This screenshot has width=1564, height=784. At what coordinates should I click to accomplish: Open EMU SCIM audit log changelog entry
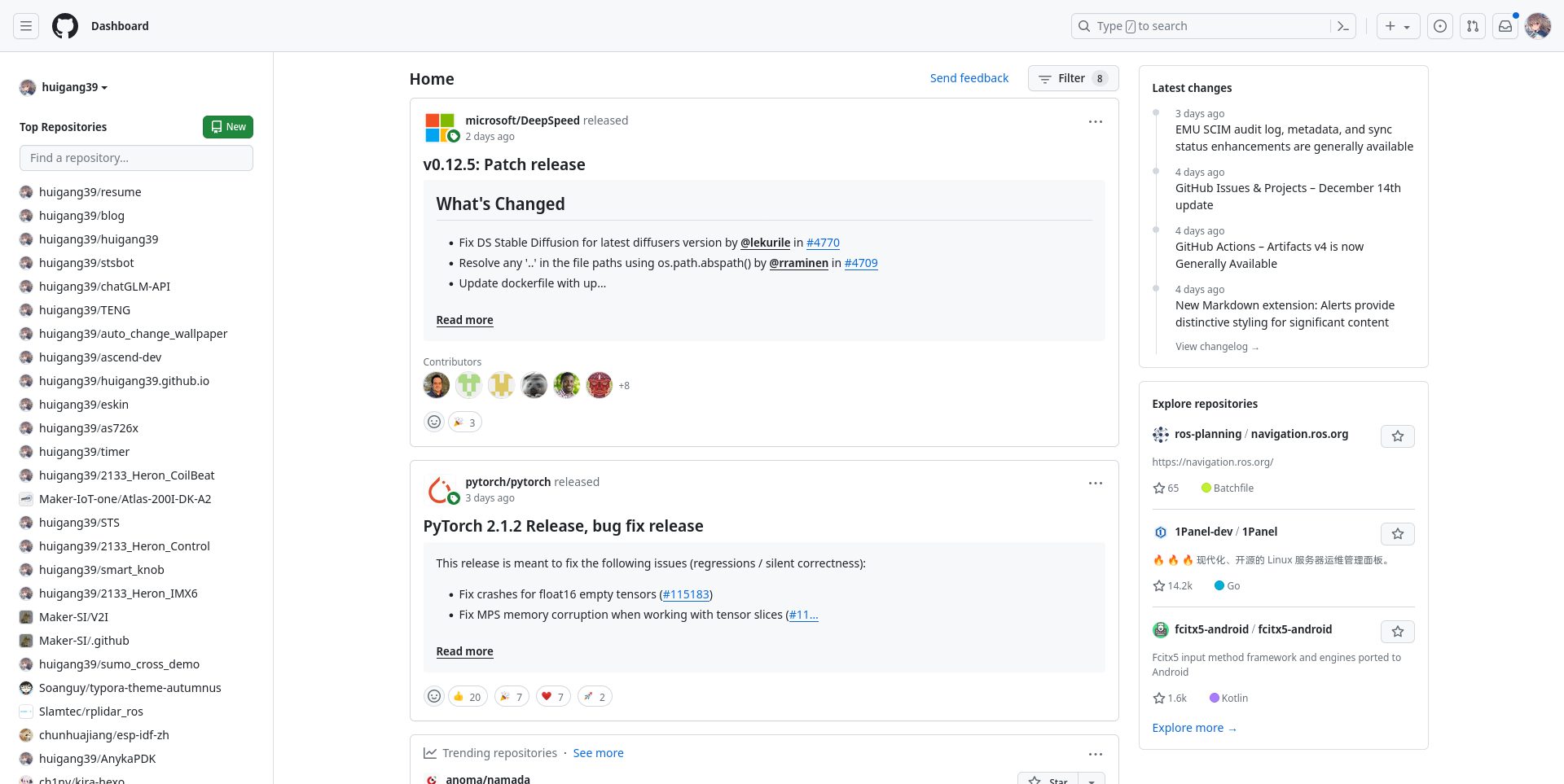(1294, 138)
